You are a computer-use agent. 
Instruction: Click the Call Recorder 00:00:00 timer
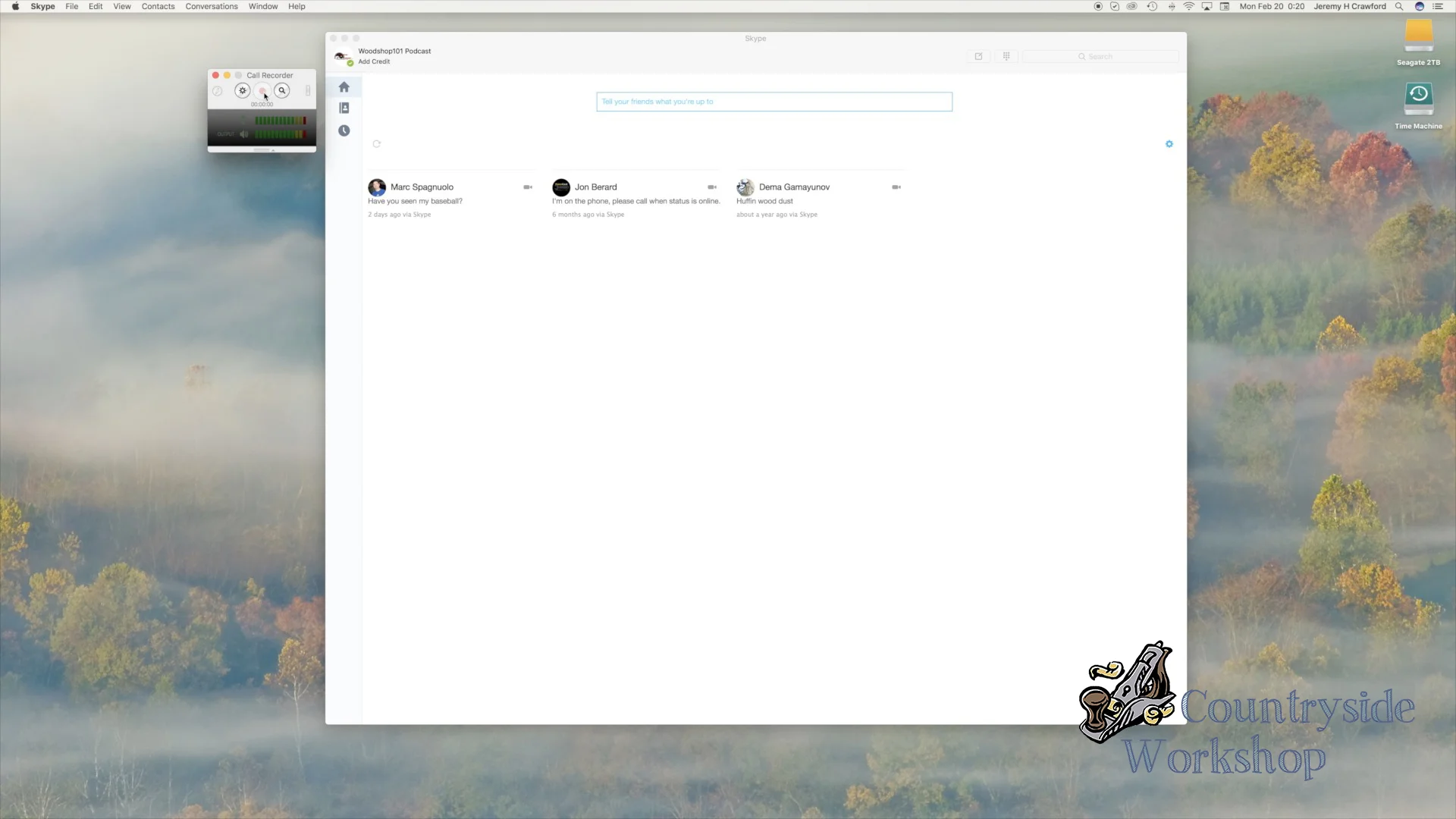(x=262, y=105)
